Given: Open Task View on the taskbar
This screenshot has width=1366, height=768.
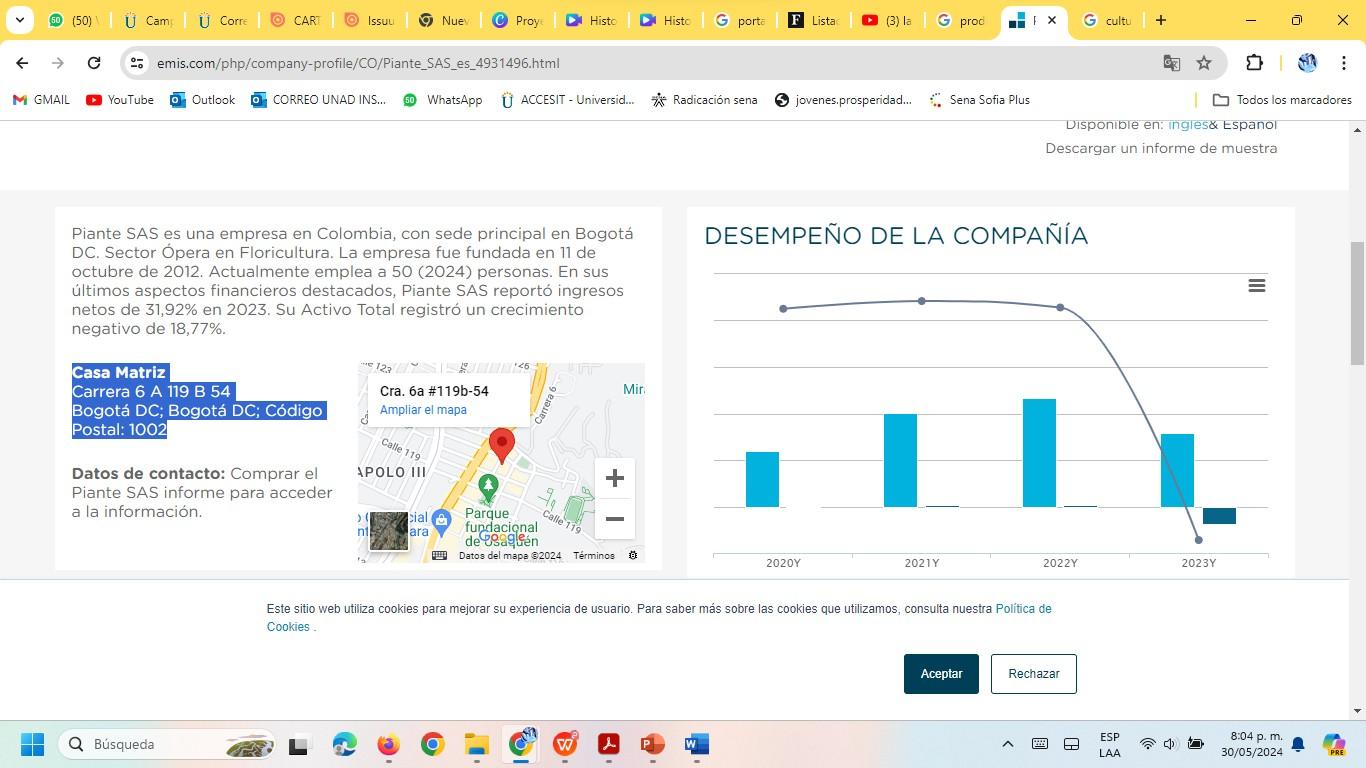Looking at the screenshot, I should coord(298,744).
